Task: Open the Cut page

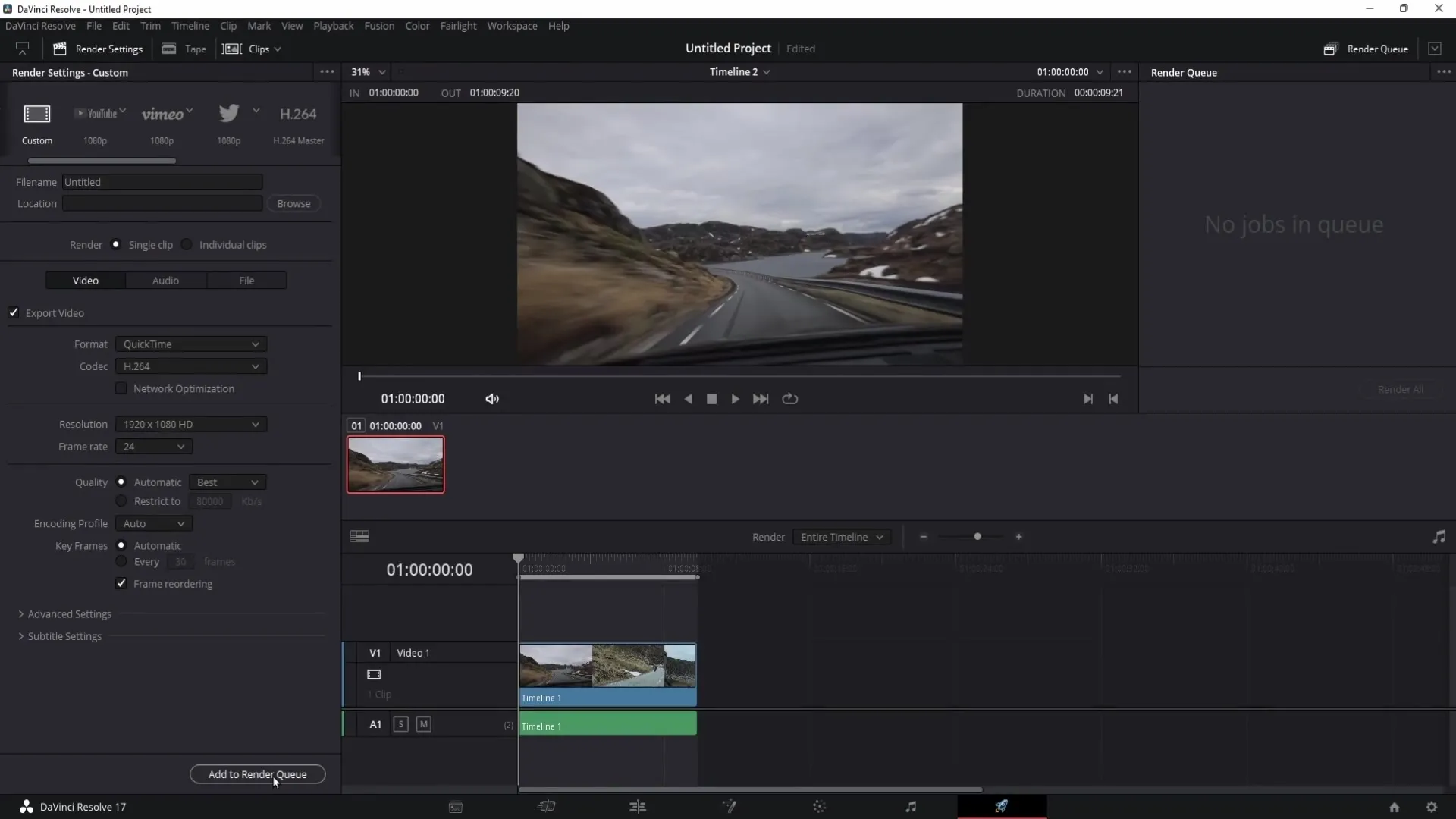Action: coord(546,807)
